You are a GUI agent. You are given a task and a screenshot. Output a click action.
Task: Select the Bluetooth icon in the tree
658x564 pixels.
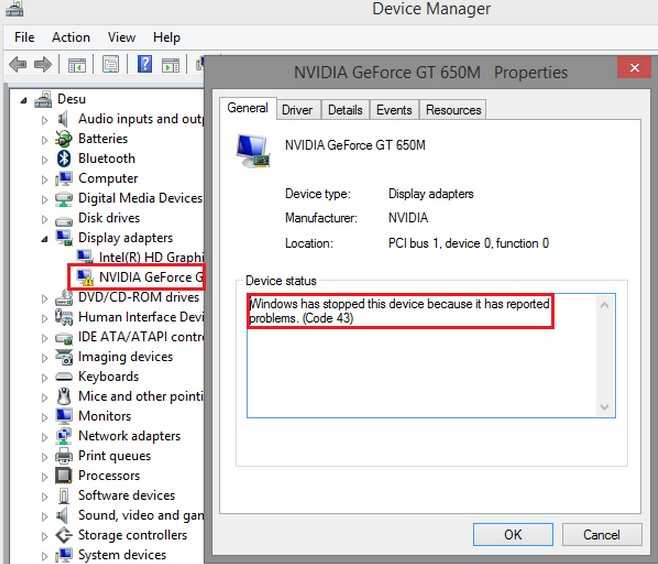click(x=64, y=159)
